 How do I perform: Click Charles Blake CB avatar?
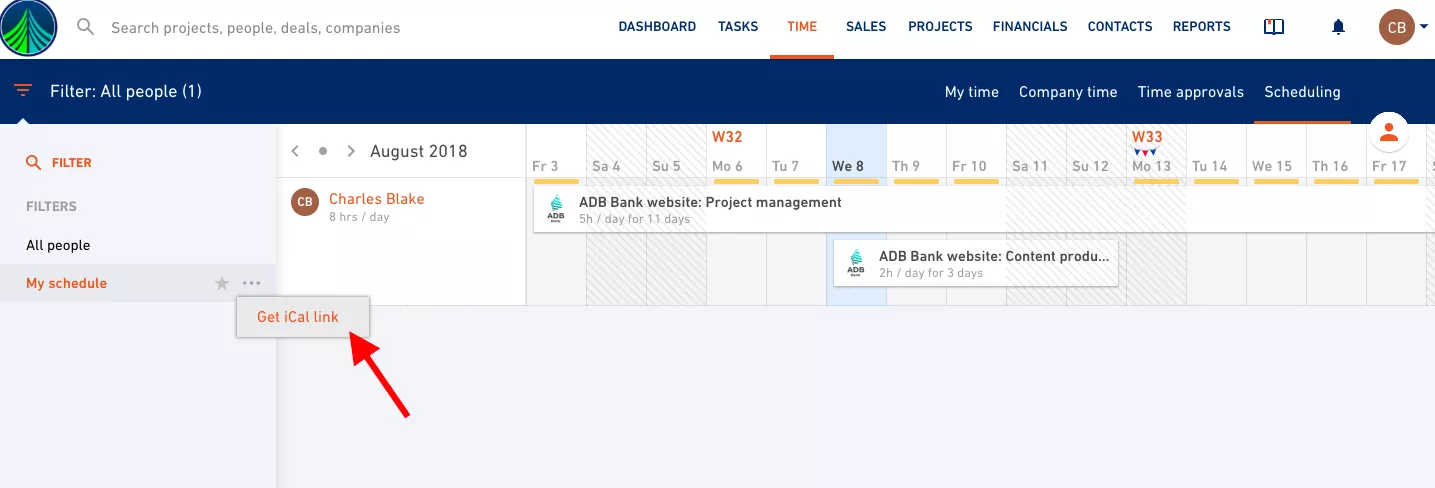tap(305, 202)
